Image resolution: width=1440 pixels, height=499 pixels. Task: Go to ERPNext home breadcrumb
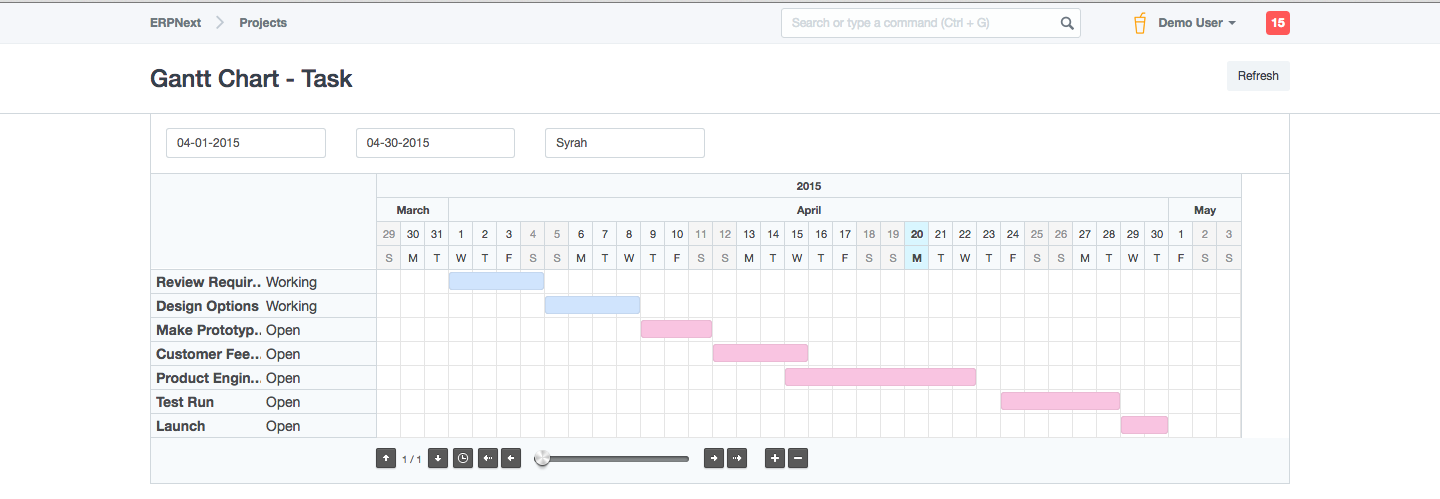click(x=175, y=23)
